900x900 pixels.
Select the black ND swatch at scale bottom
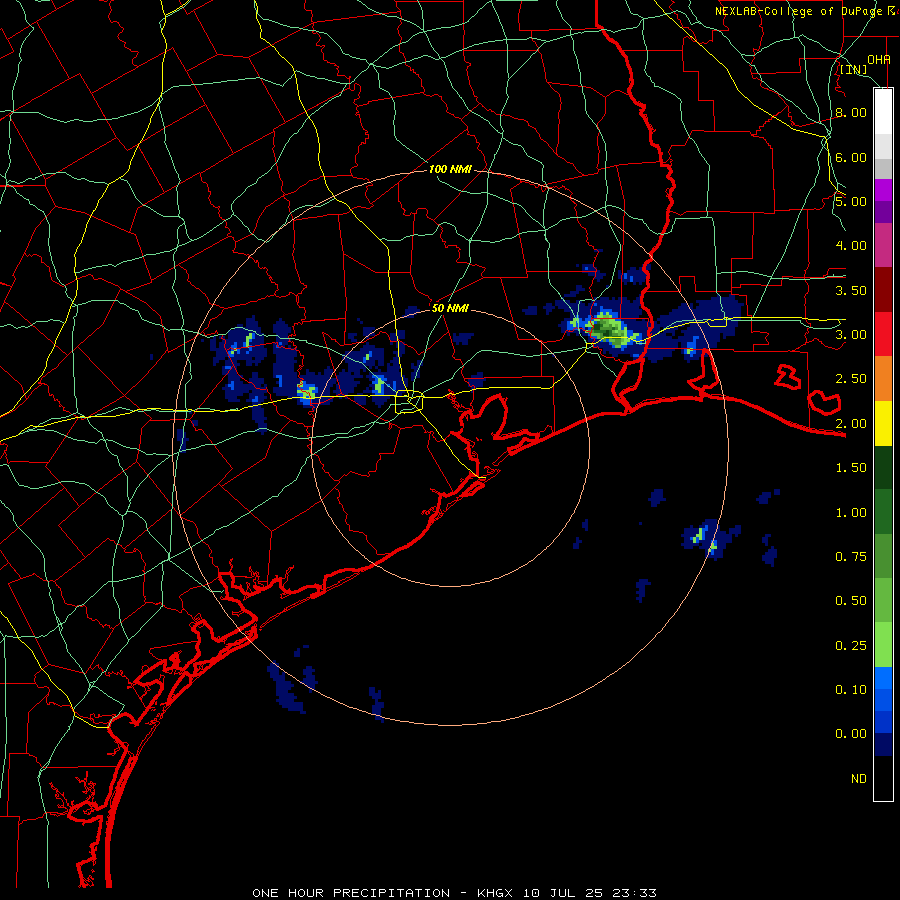point(883,779)
